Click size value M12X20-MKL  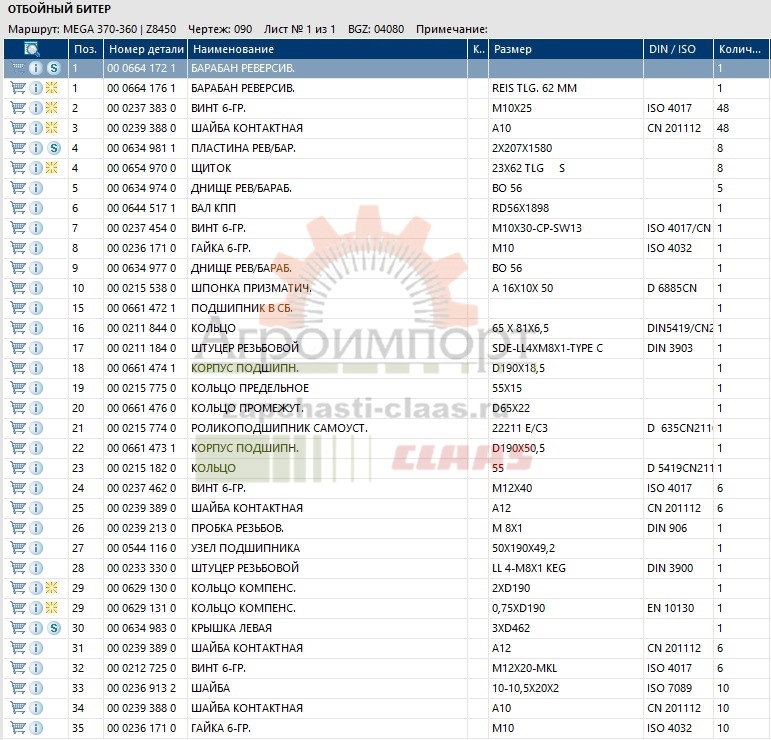pyautogui.click(x=524, y=668)
